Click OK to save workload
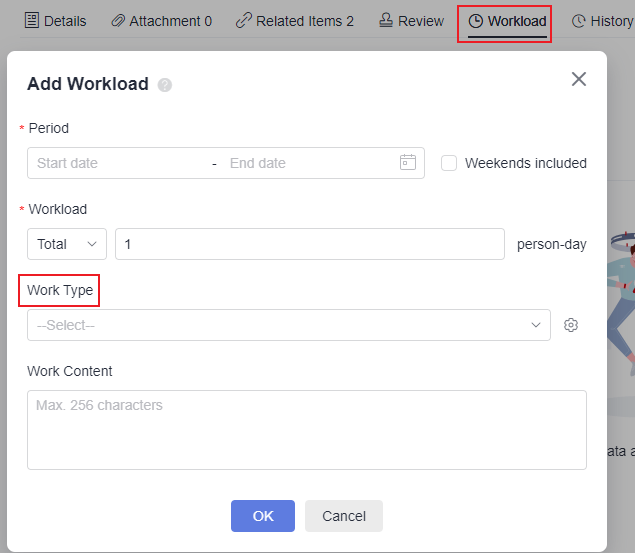Viewport: 635px width, 553px height. tap(263, 516)
